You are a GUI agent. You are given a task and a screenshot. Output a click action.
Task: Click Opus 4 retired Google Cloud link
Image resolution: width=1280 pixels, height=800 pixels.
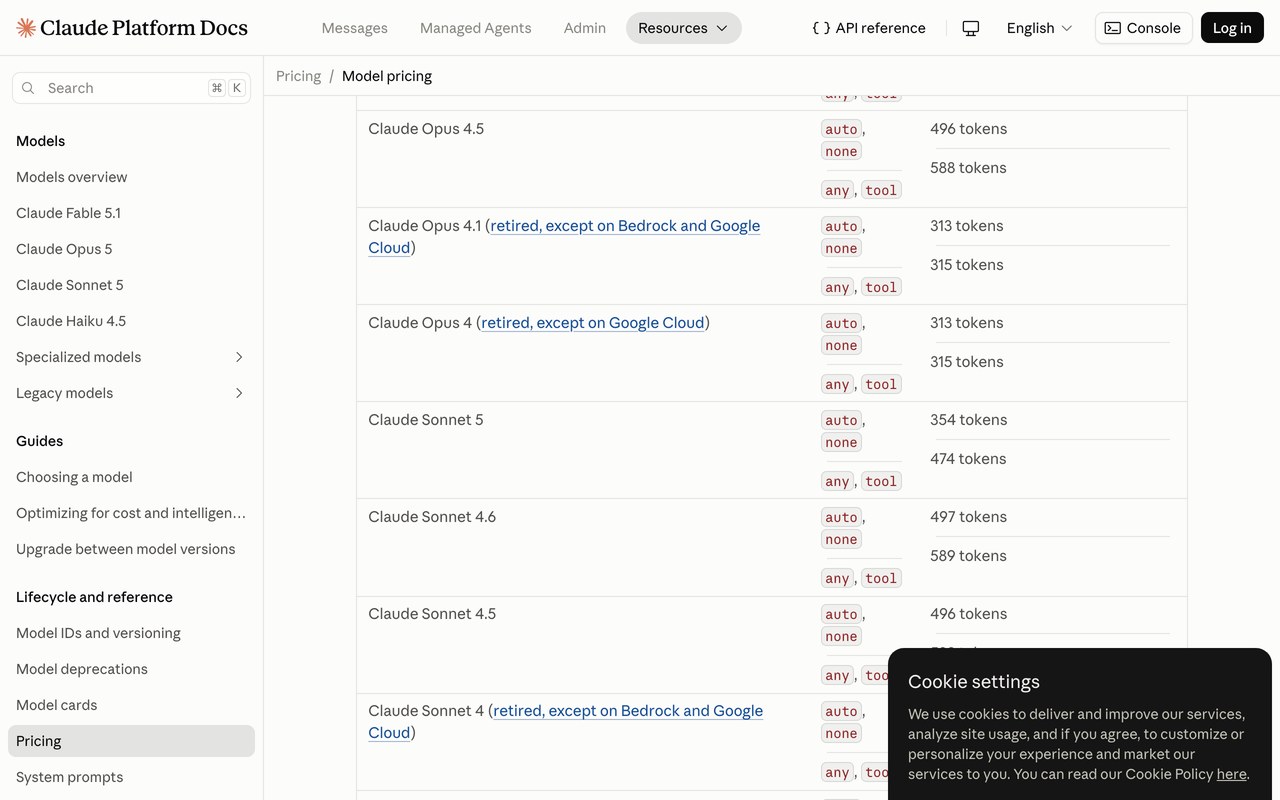593,323
